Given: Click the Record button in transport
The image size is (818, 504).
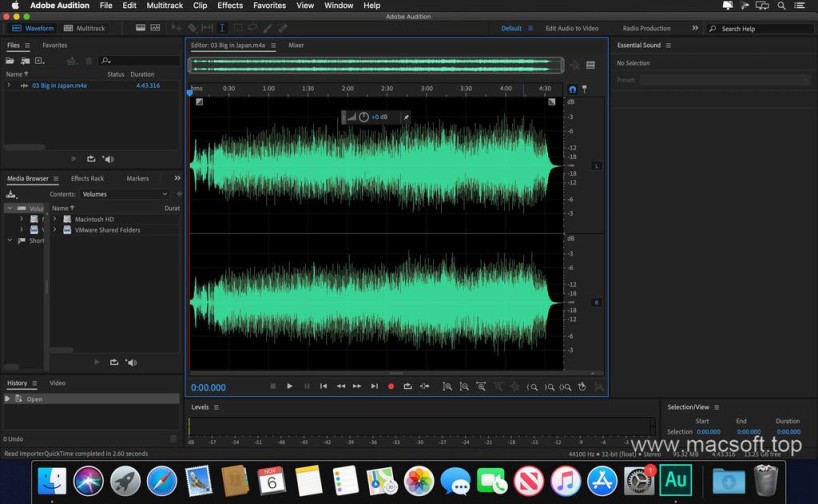Looking at the screenshot, I should (391, 386).
